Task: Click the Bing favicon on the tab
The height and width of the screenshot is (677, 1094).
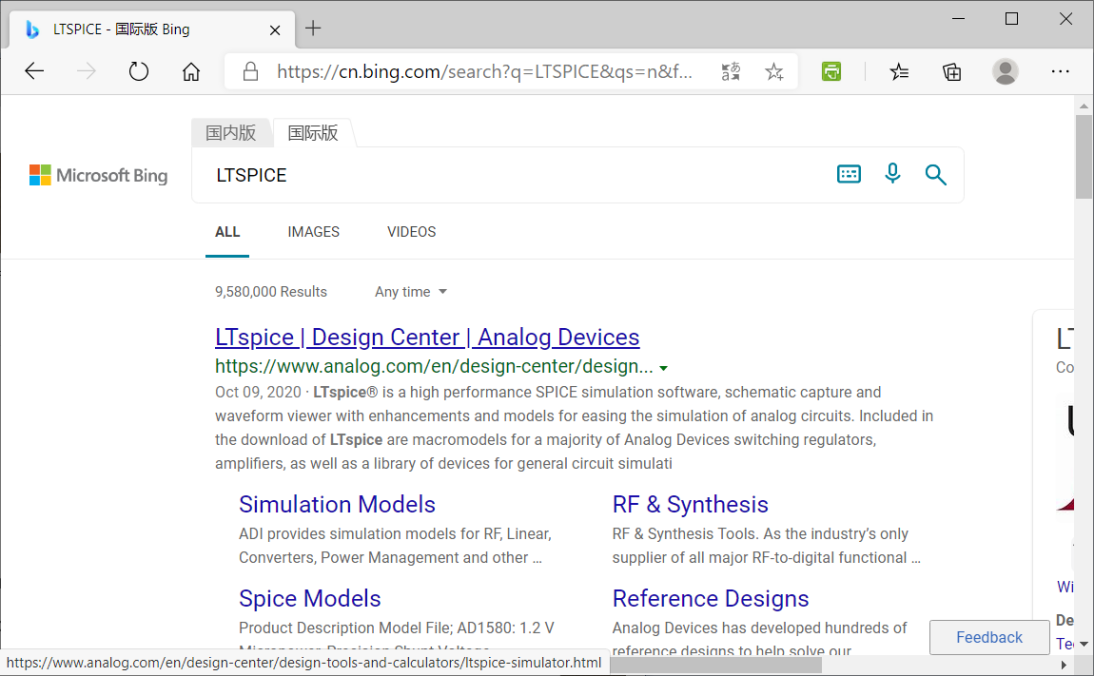Action: point(32,29)
